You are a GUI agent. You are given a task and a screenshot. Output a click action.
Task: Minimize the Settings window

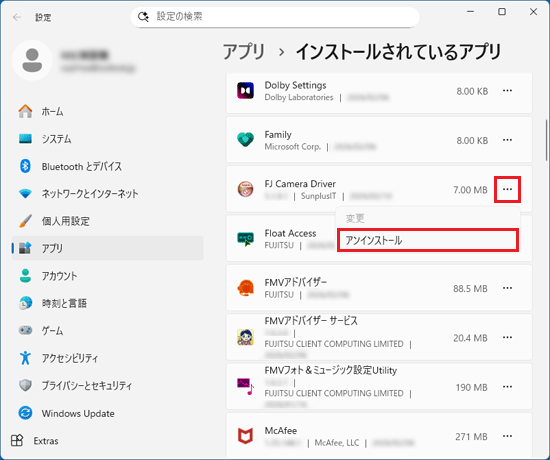tap(470, 12)
